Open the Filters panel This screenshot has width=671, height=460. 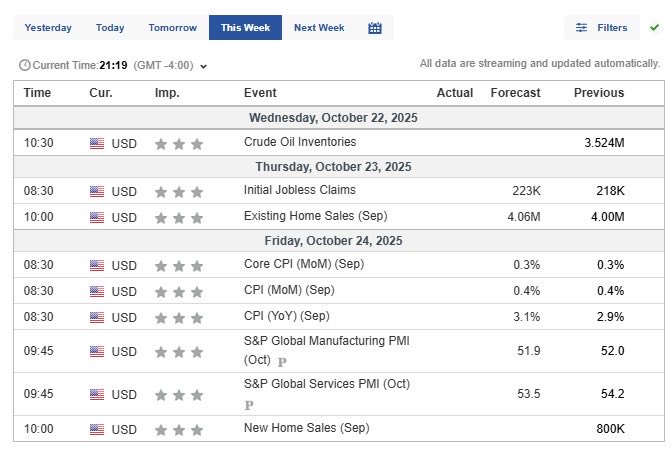pyautogui.click(x=601, y=28)
